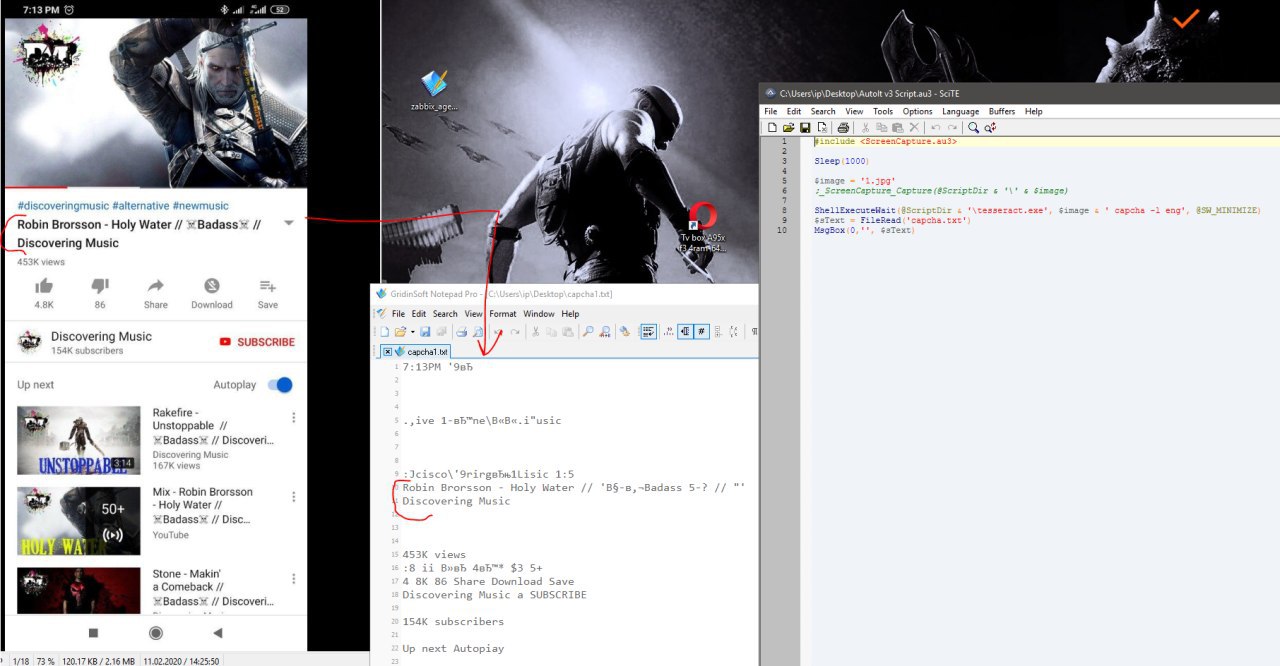Viewport: 1280px width, 666px height.
Task: Expand Open file dropdown arrow in GridinSoft Notepad
Action: (412, 332)
